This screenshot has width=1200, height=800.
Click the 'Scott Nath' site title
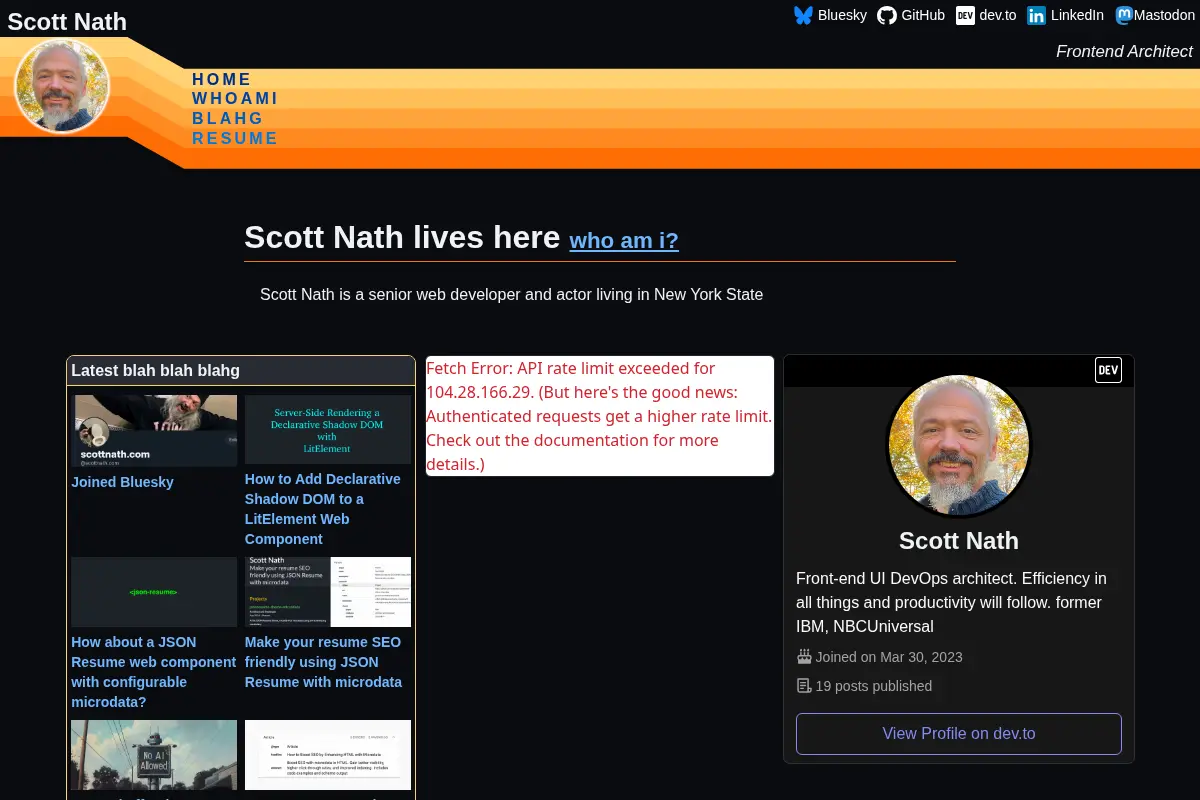pyautogui.click(x=67, y=21)
